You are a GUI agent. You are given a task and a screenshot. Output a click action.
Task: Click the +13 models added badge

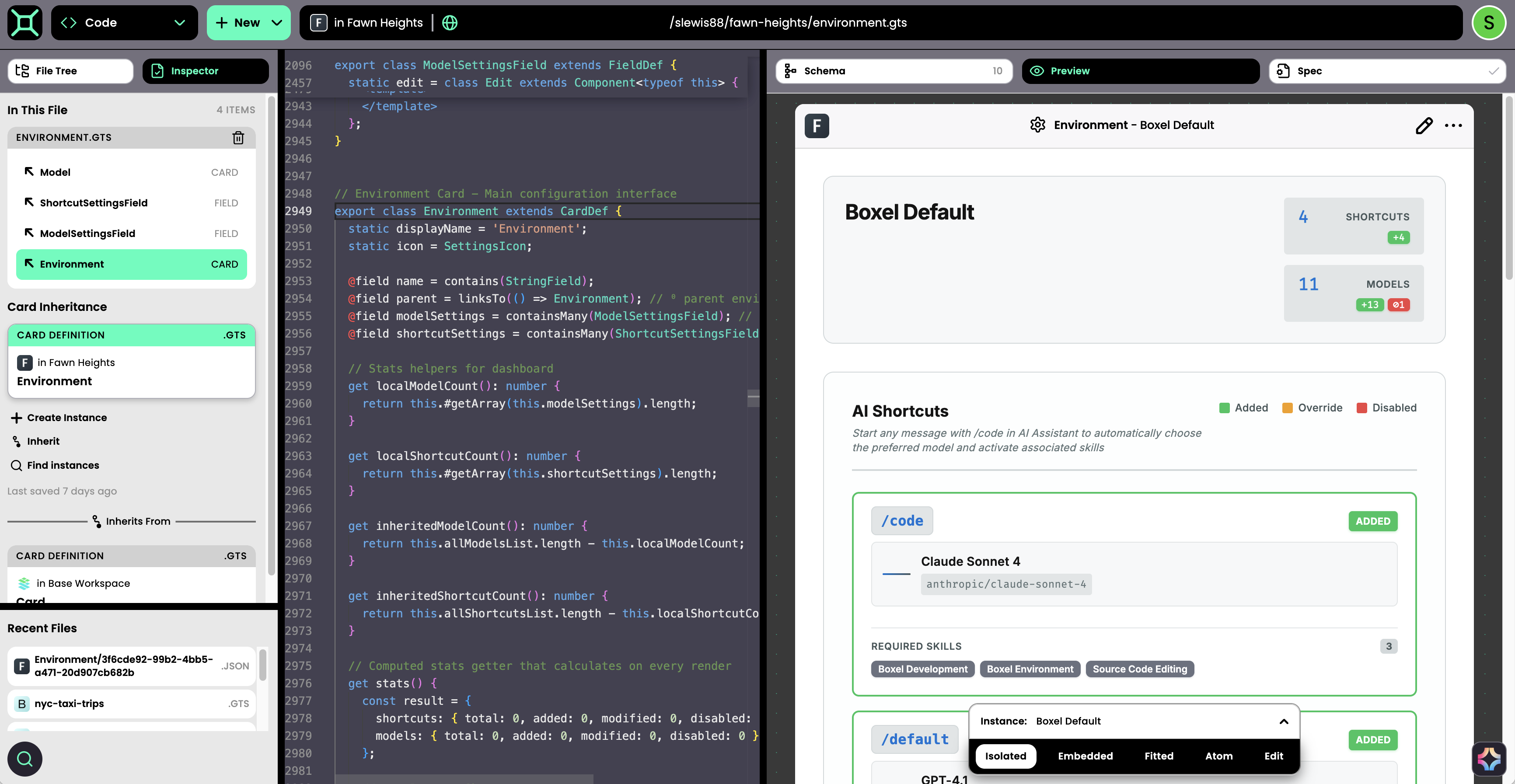pos(1370,305)
